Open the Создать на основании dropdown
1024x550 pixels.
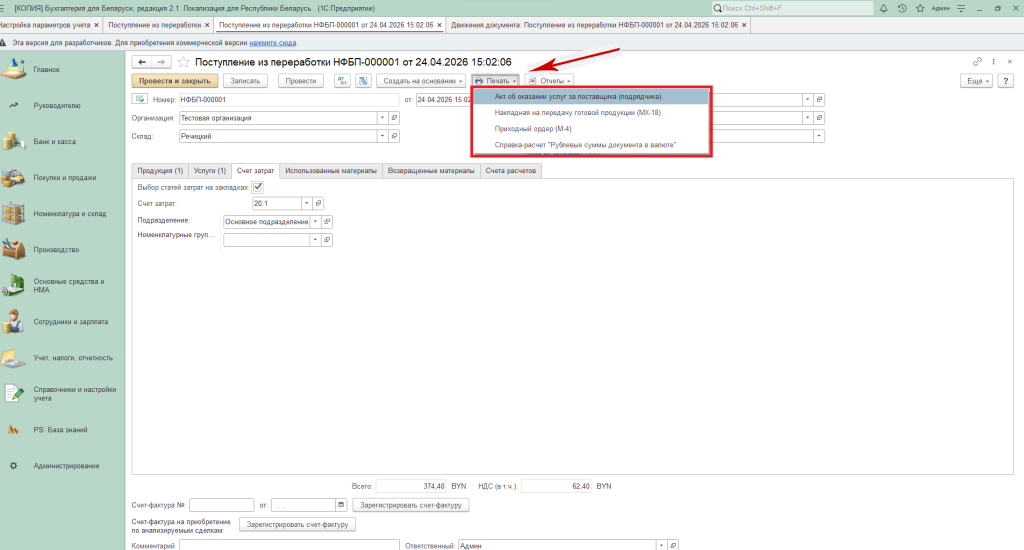point(422,80)
